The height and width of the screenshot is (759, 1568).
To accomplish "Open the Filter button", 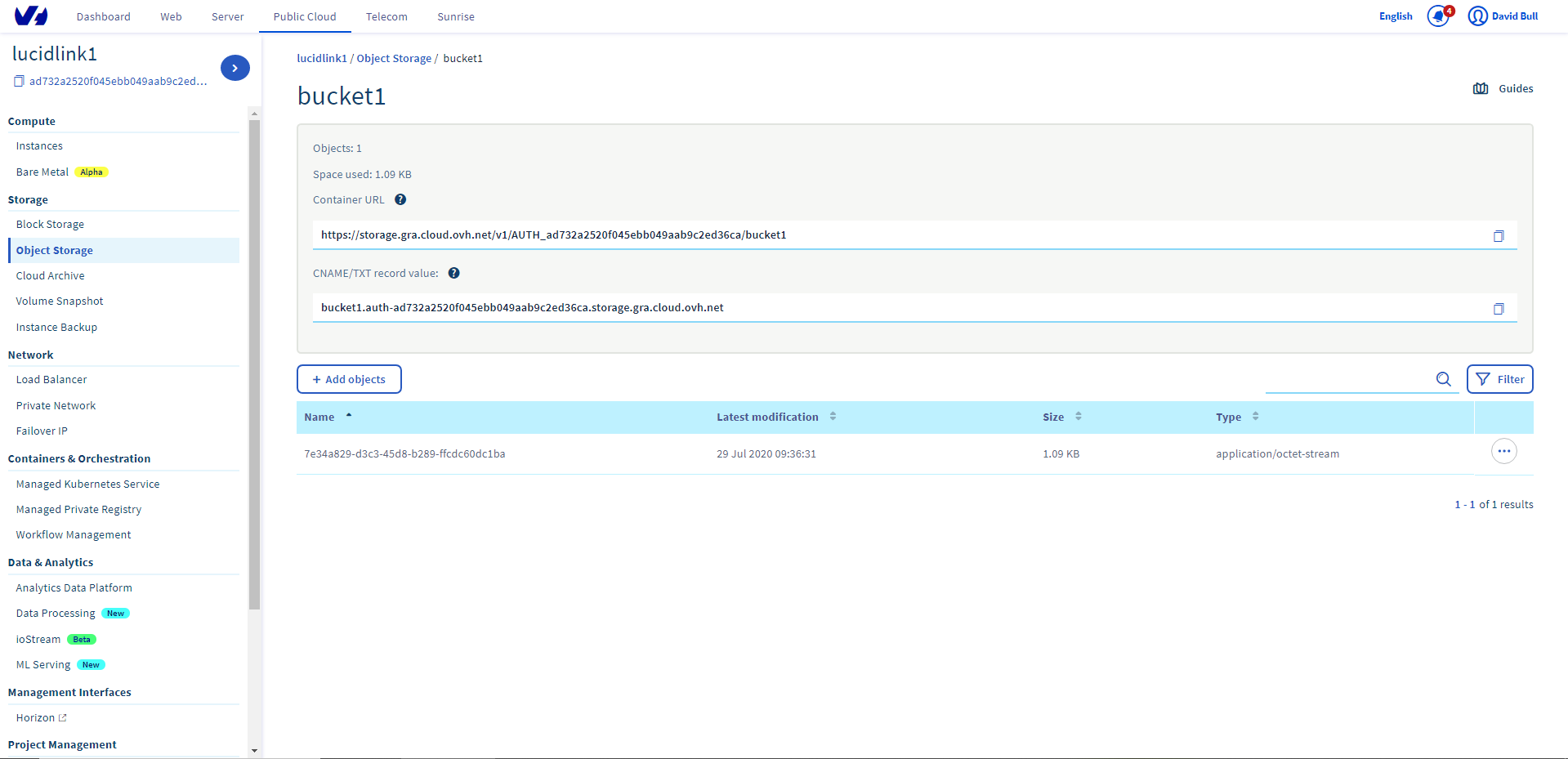I will pyautogui.click(x=1500, y=379).
